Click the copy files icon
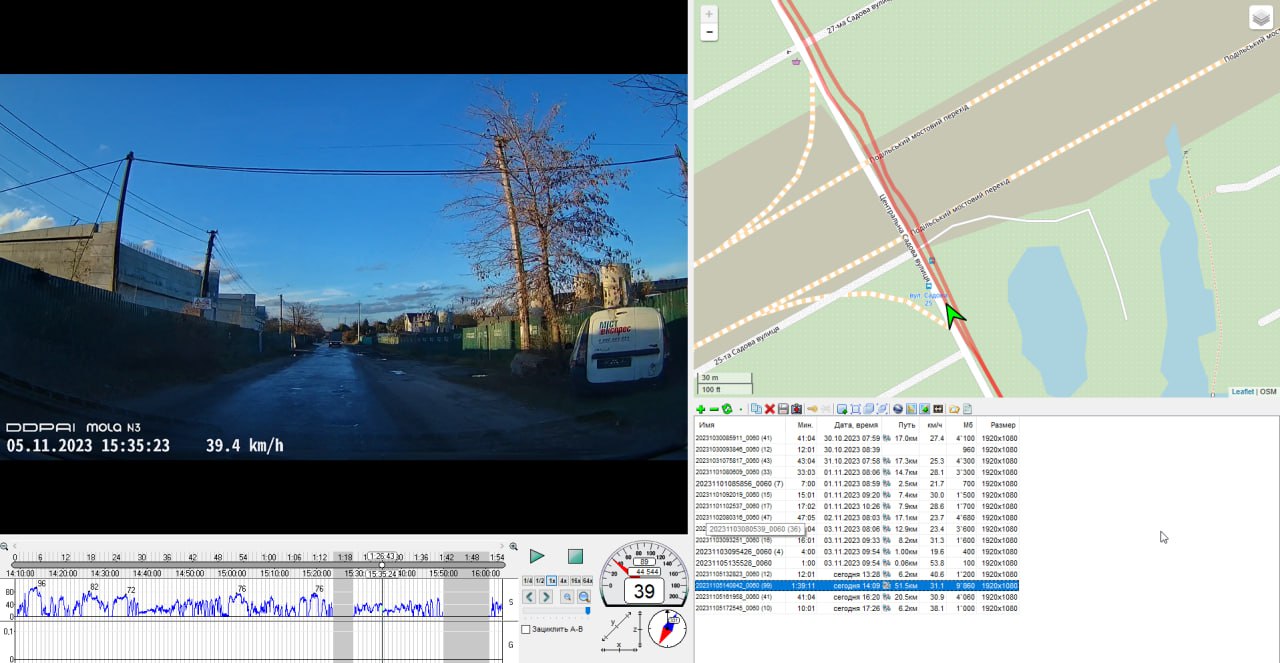This screenshot has height=663, width=1280. 756,409
